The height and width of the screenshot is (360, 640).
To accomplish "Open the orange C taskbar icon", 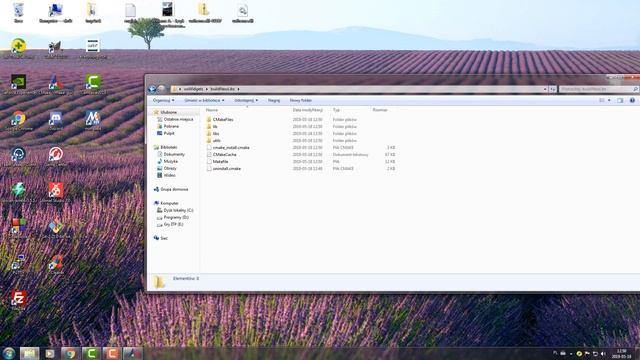I will [x=112, y=353].
